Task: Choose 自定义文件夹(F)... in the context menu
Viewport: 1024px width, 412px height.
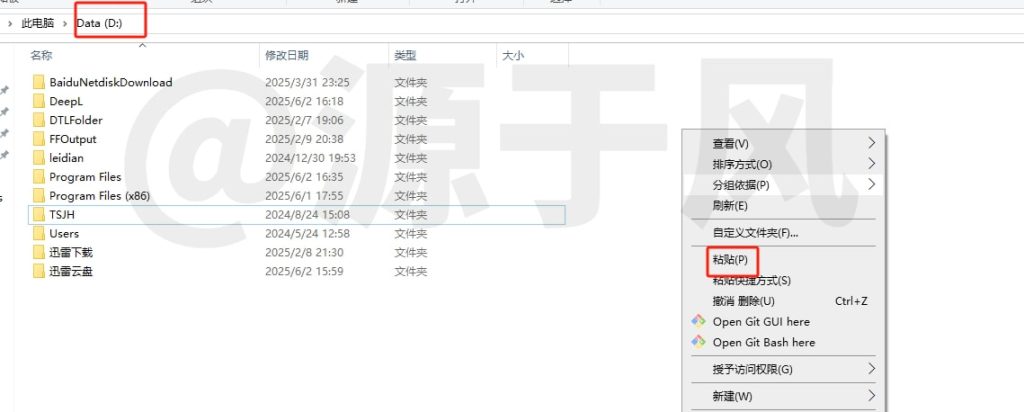Action: click(783, 232)
